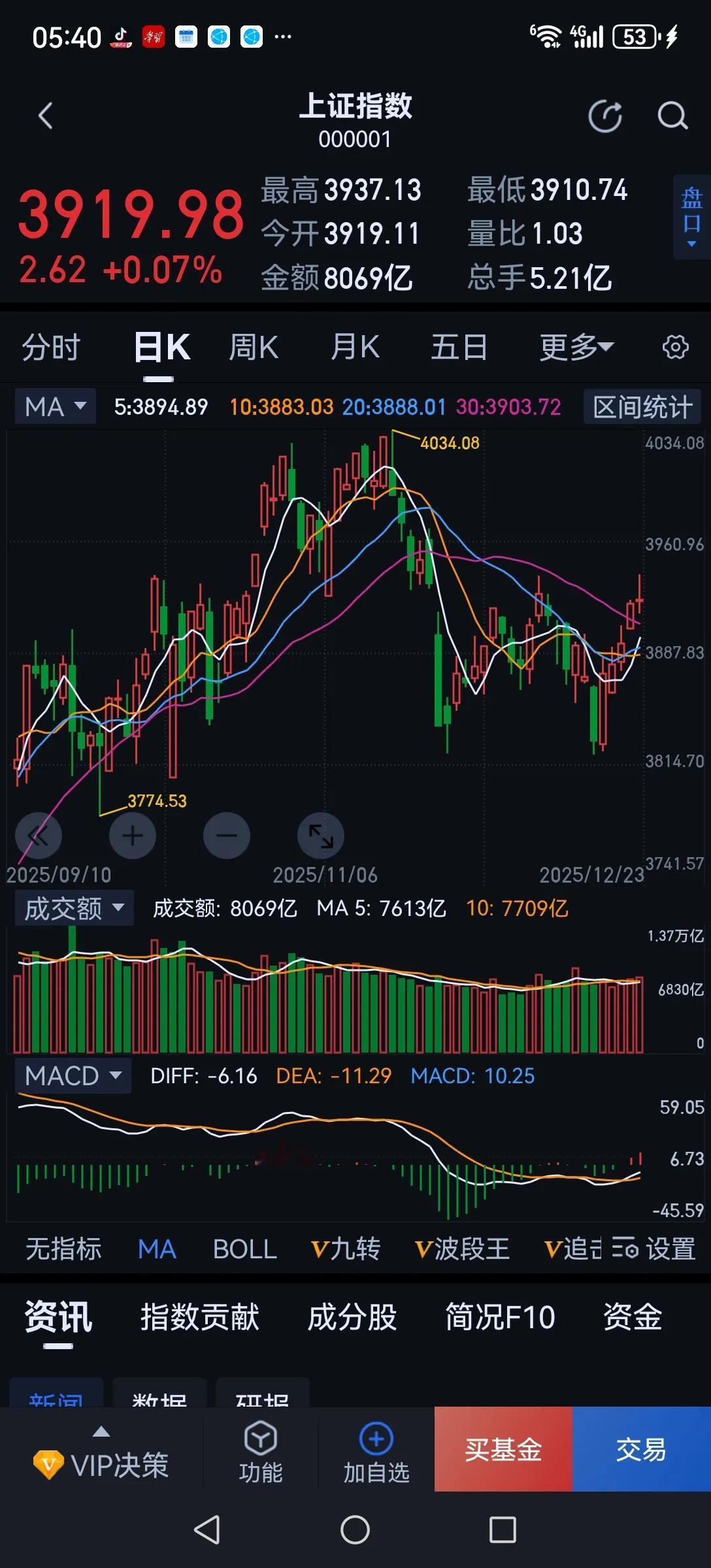Zoom out chart with minus button

click(x=227, y=836)
